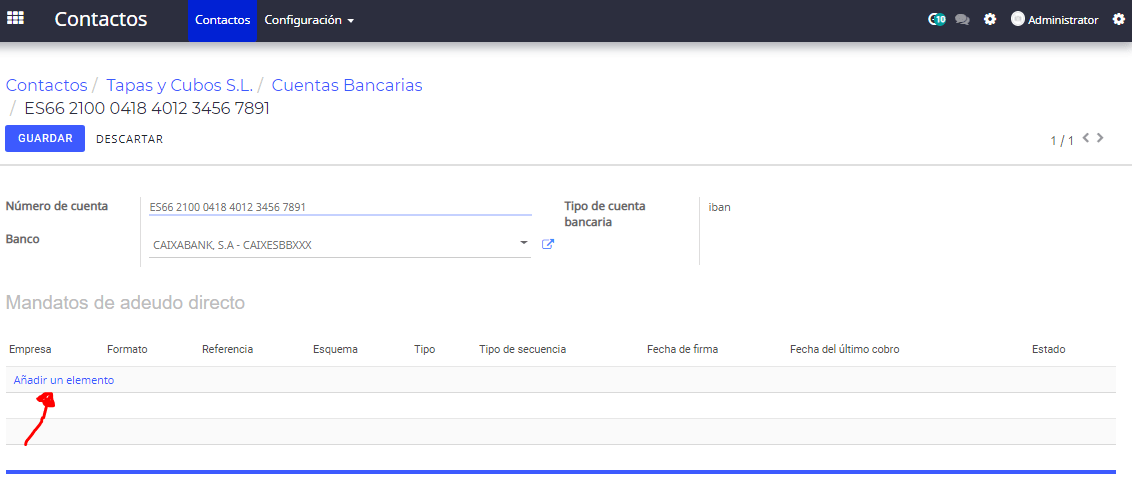Image resolution: width=1132 pixels, height=484 pixels.
Task: Go to Tapas y Cubos S.L. breadcrumb
Action: coord(180,85)
